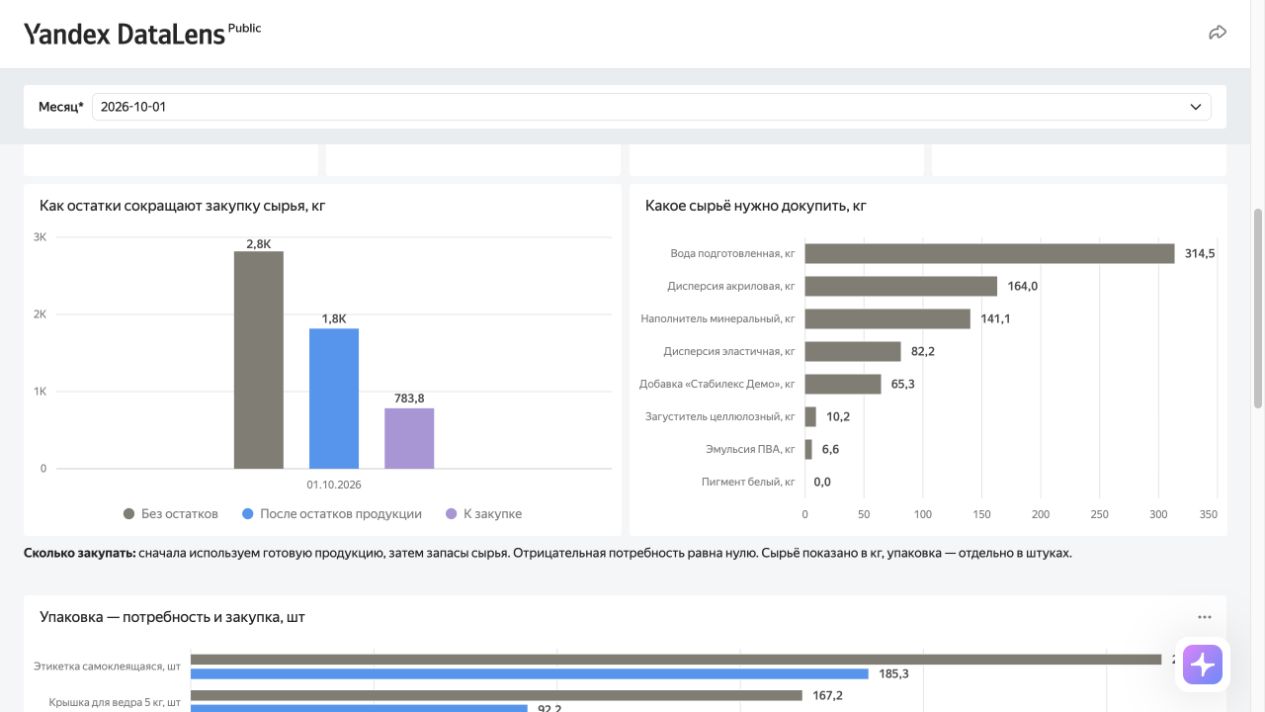Viewport: 1265px width, 712px height.
Task: Click the gray Крышка для ведра bar 167,2
Action: (496, 695)
